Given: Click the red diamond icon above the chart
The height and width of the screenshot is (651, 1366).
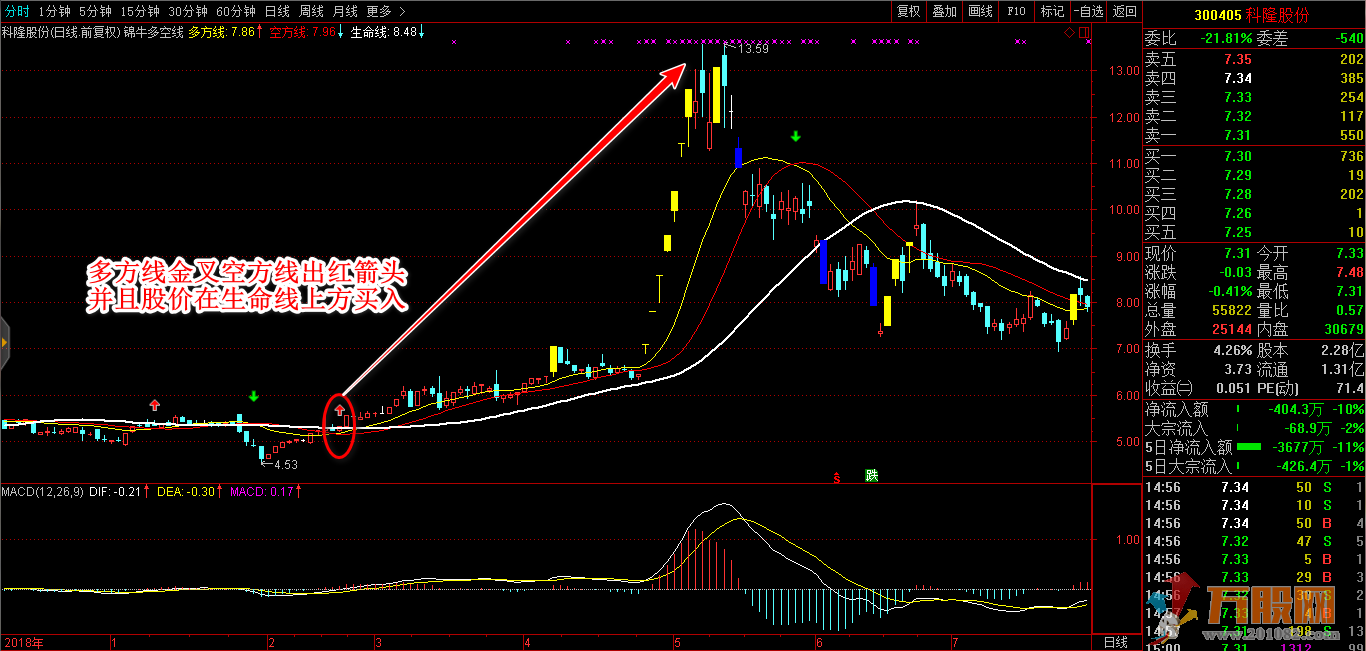Looking at the screenshot, I should [1068, 32].
